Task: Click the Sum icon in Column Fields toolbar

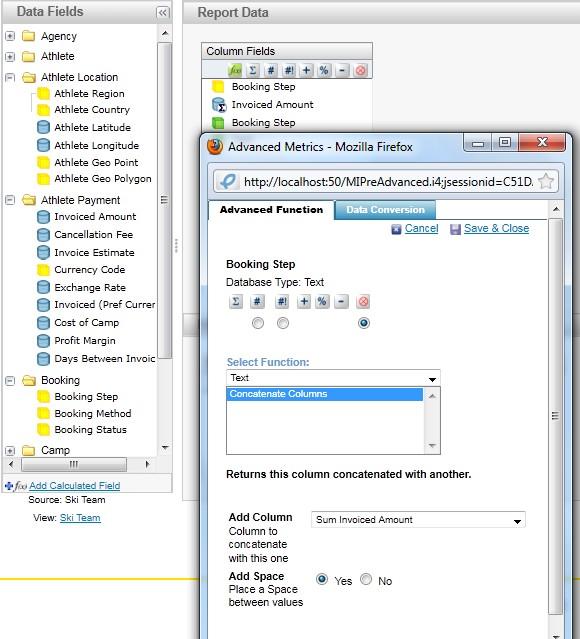Action: click(x=252, y=71)
